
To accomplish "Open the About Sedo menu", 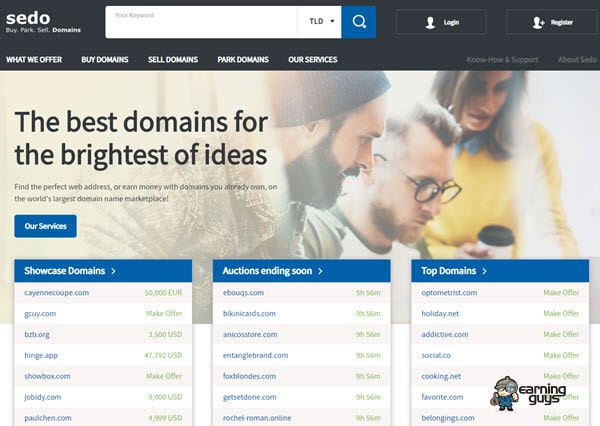I will click(x=577, y=60).
